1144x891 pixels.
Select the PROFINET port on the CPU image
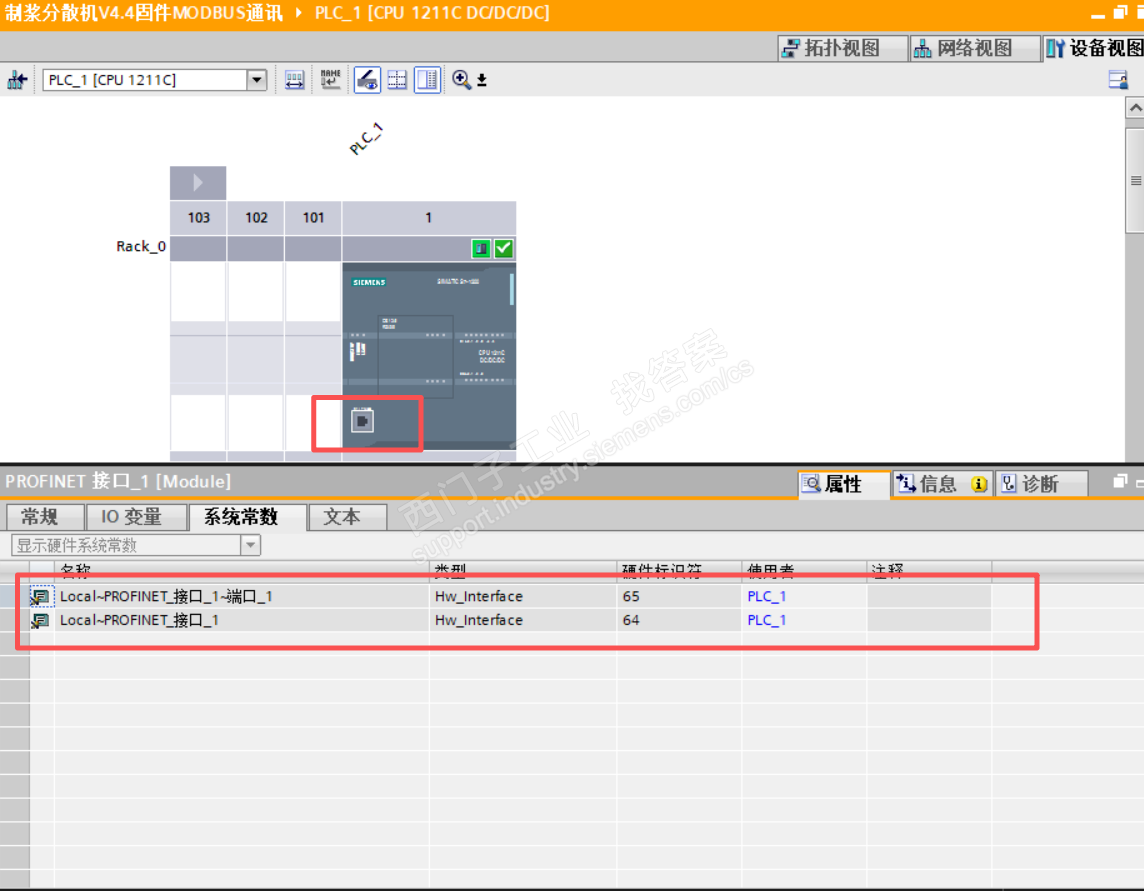pos(363,421)
